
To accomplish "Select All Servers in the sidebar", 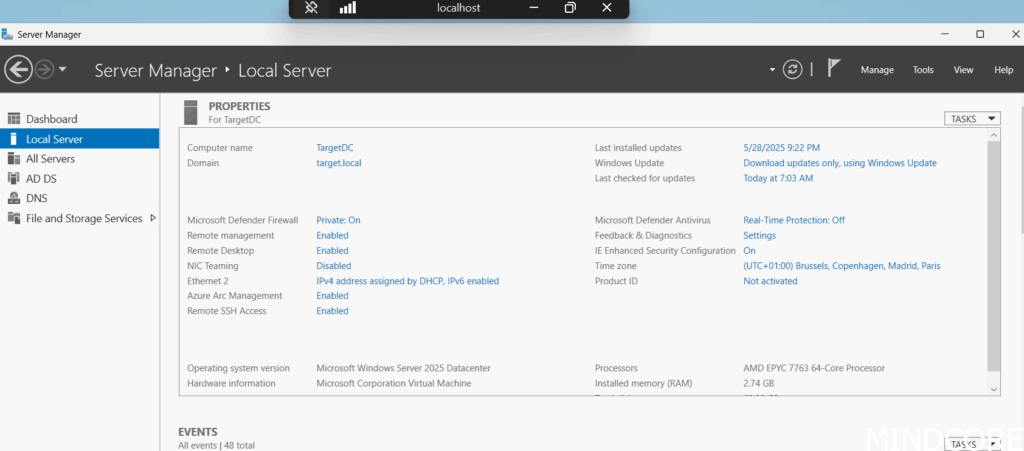I will pyautogui.click(x=50, y=159).
